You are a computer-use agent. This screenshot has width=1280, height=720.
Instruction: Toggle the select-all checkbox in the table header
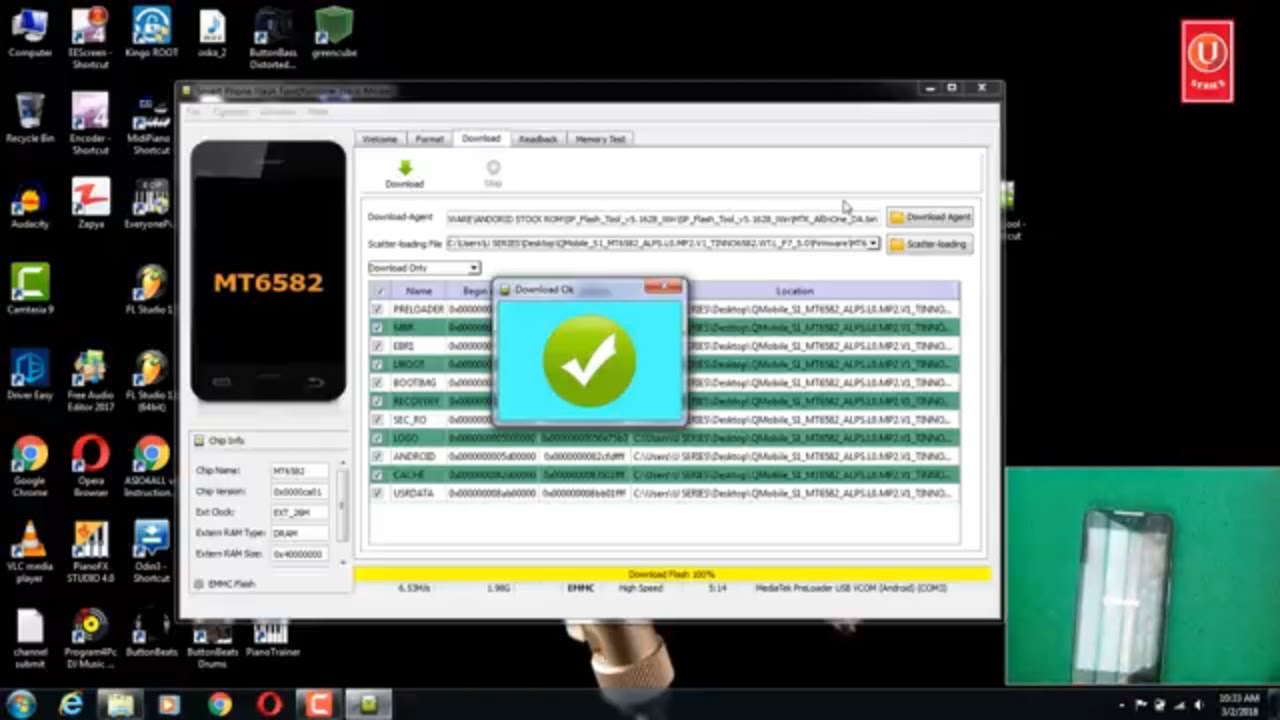378,291
